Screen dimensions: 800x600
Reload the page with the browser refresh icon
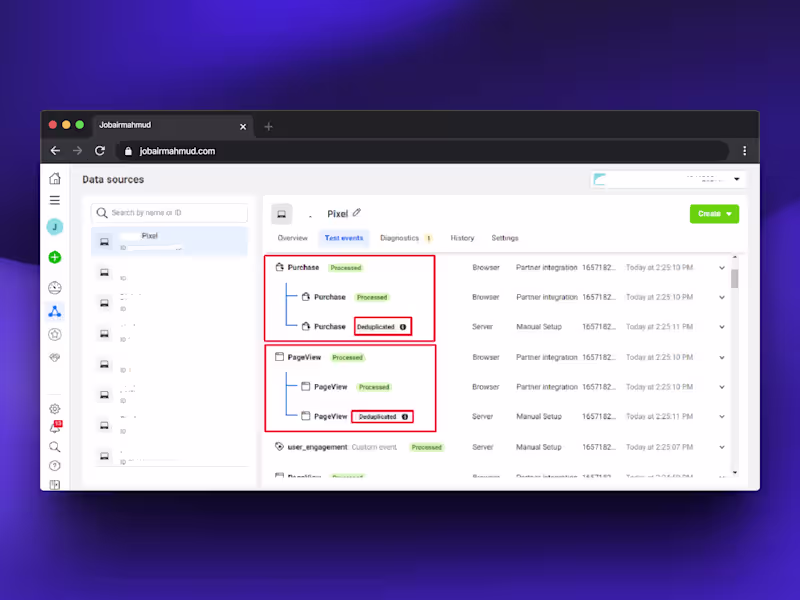click(x=100, y=151)
